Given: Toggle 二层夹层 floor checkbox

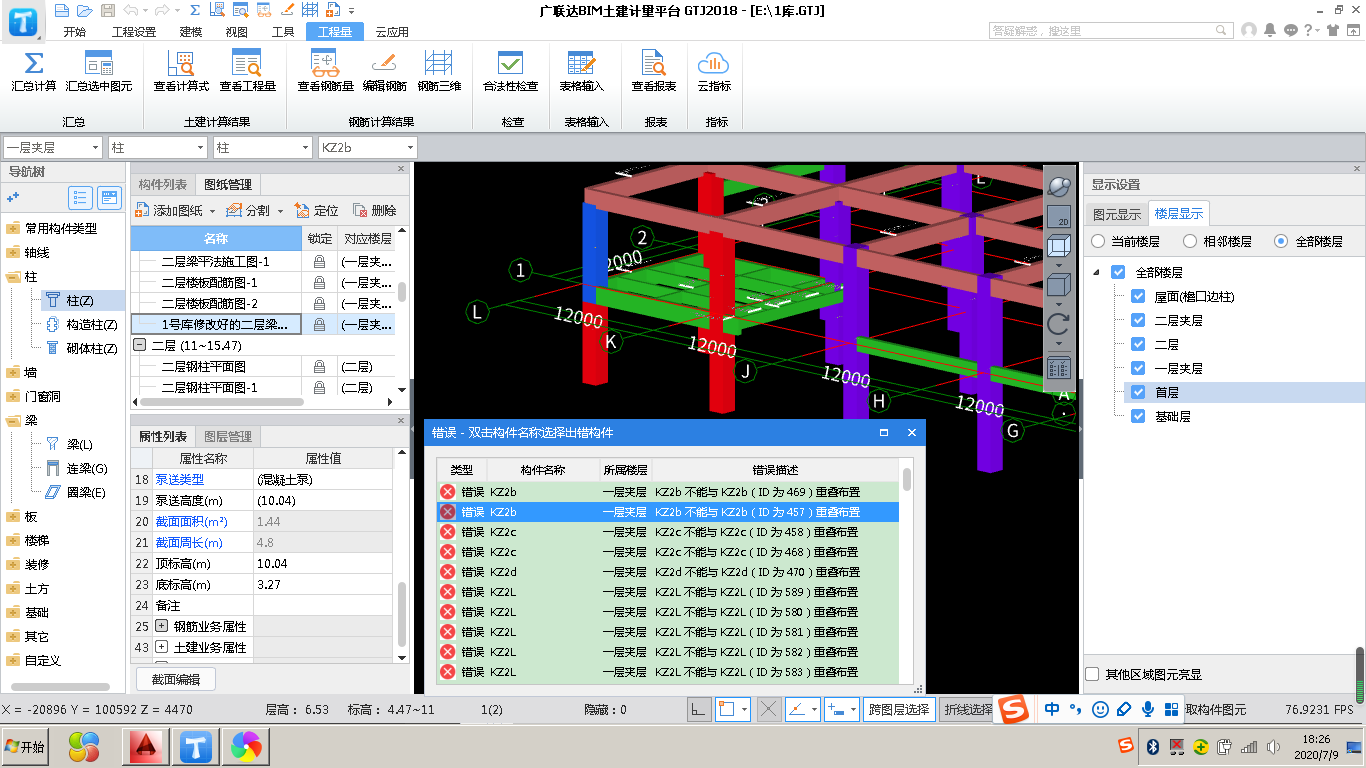Looking at the screenshot, I should [x=1138, y=320].
